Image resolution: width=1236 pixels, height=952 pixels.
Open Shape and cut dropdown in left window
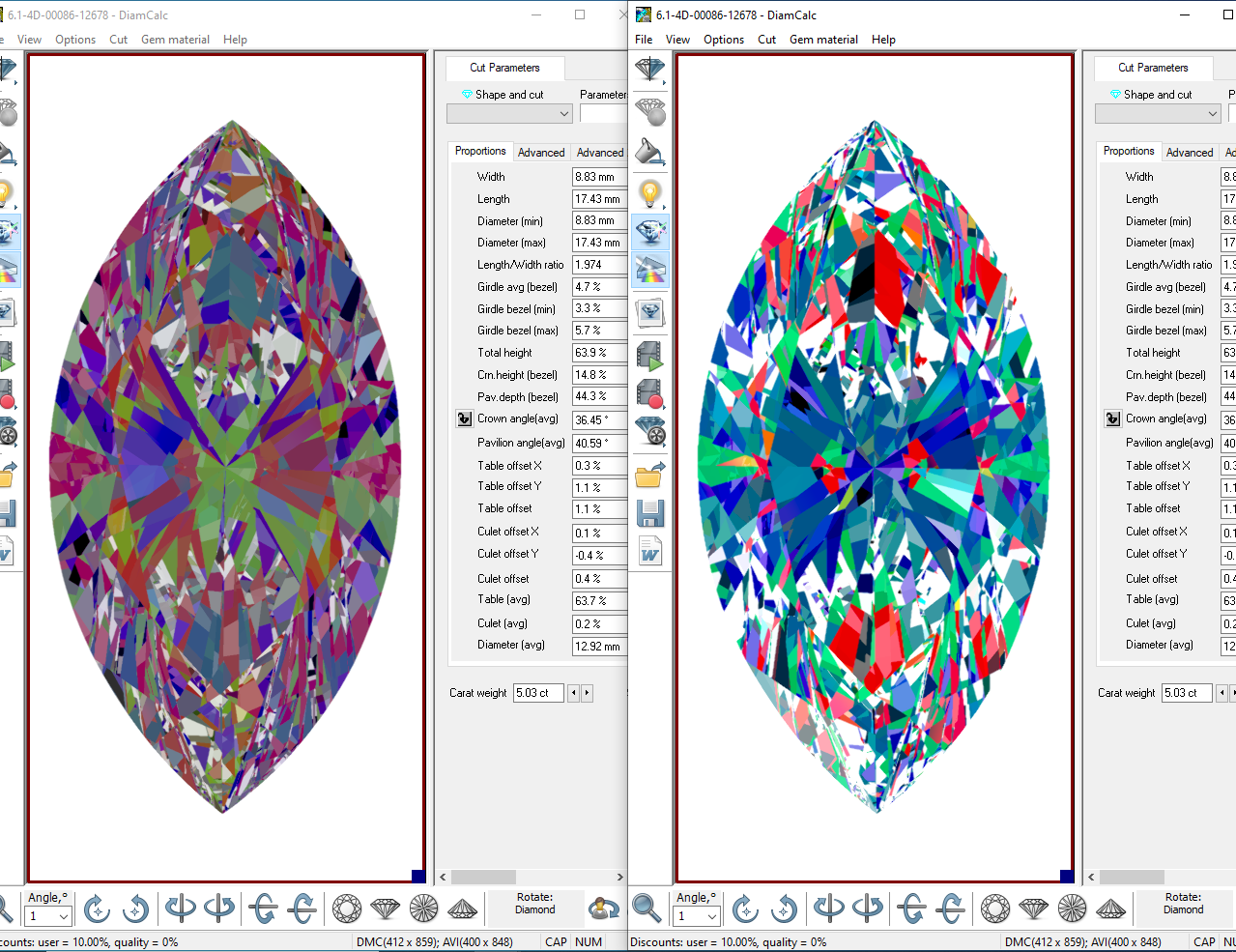coord(509,114)
